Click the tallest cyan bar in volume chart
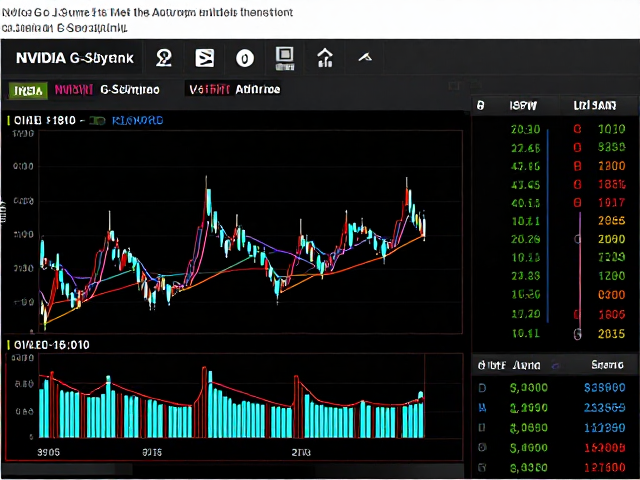This screenshot has width=640, height=480. pos(210,404)
